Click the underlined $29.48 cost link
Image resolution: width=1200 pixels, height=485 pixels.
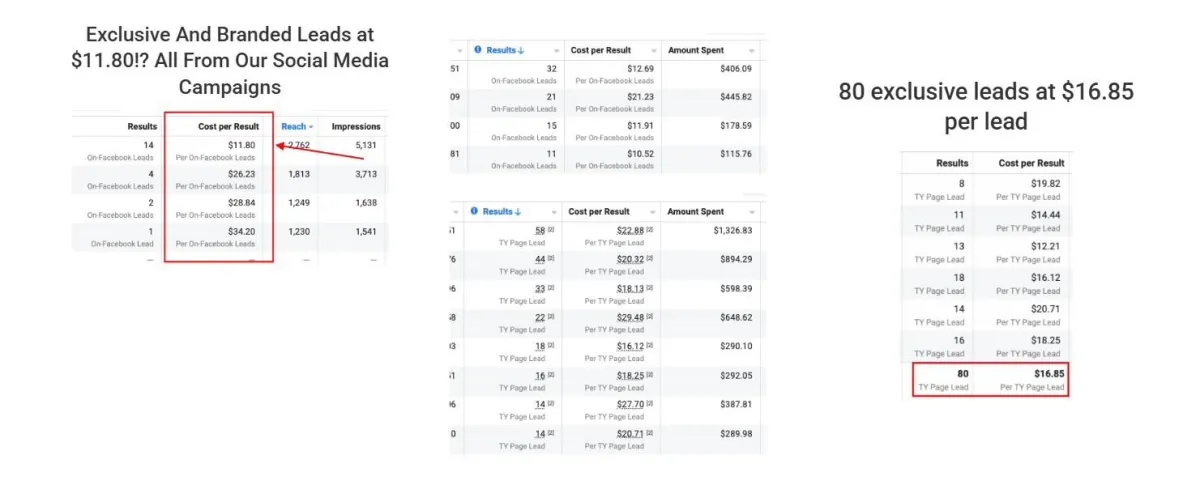click(x=631, y=318)
